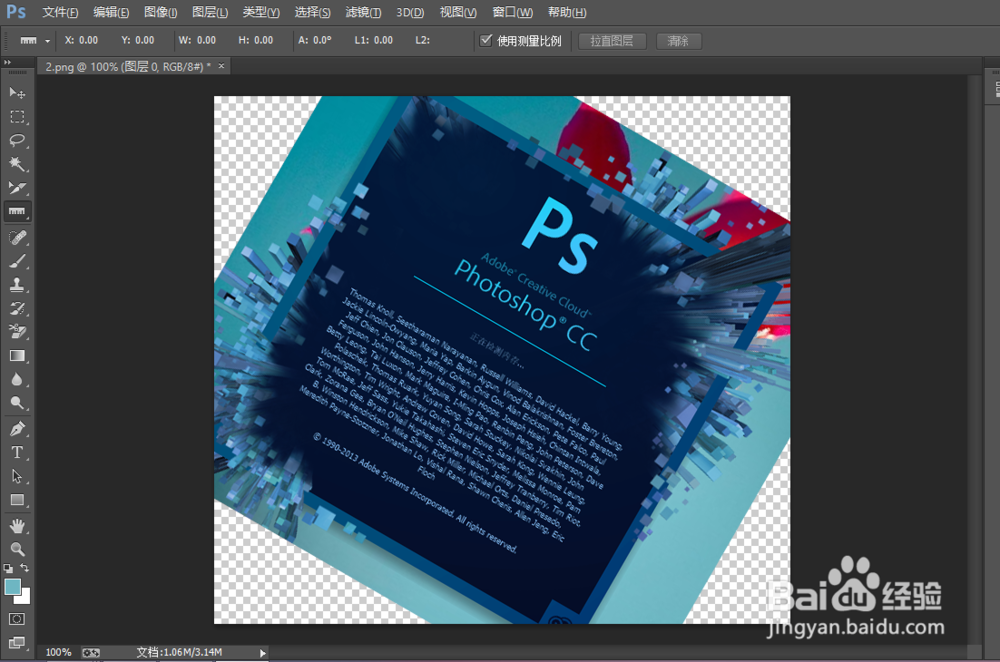The width and height of the screenshot is (1000, 662).
Task: Open the 视图(V) menu
Action: point(458,12)
